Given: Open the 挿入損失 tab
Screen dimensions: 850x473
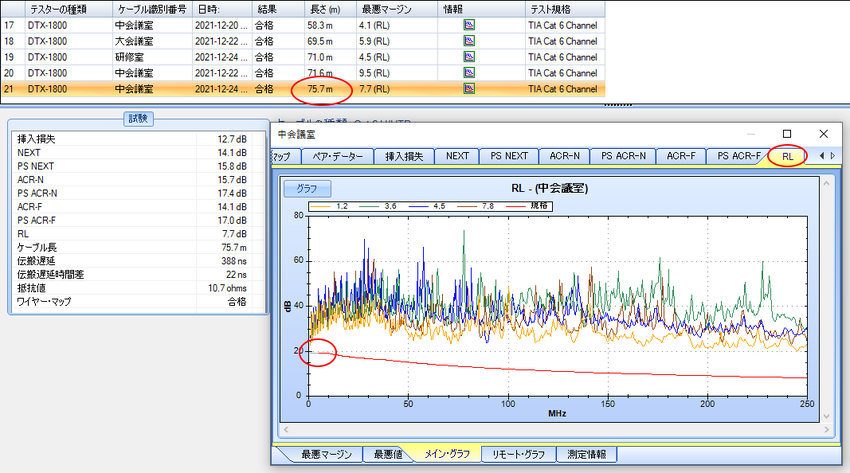Looking at the screenshot, I should click(x=404, y=156).
